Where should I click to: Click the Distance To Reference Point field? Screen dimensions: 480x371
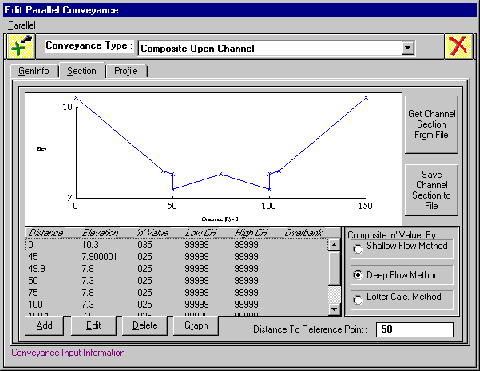(415, 330)
